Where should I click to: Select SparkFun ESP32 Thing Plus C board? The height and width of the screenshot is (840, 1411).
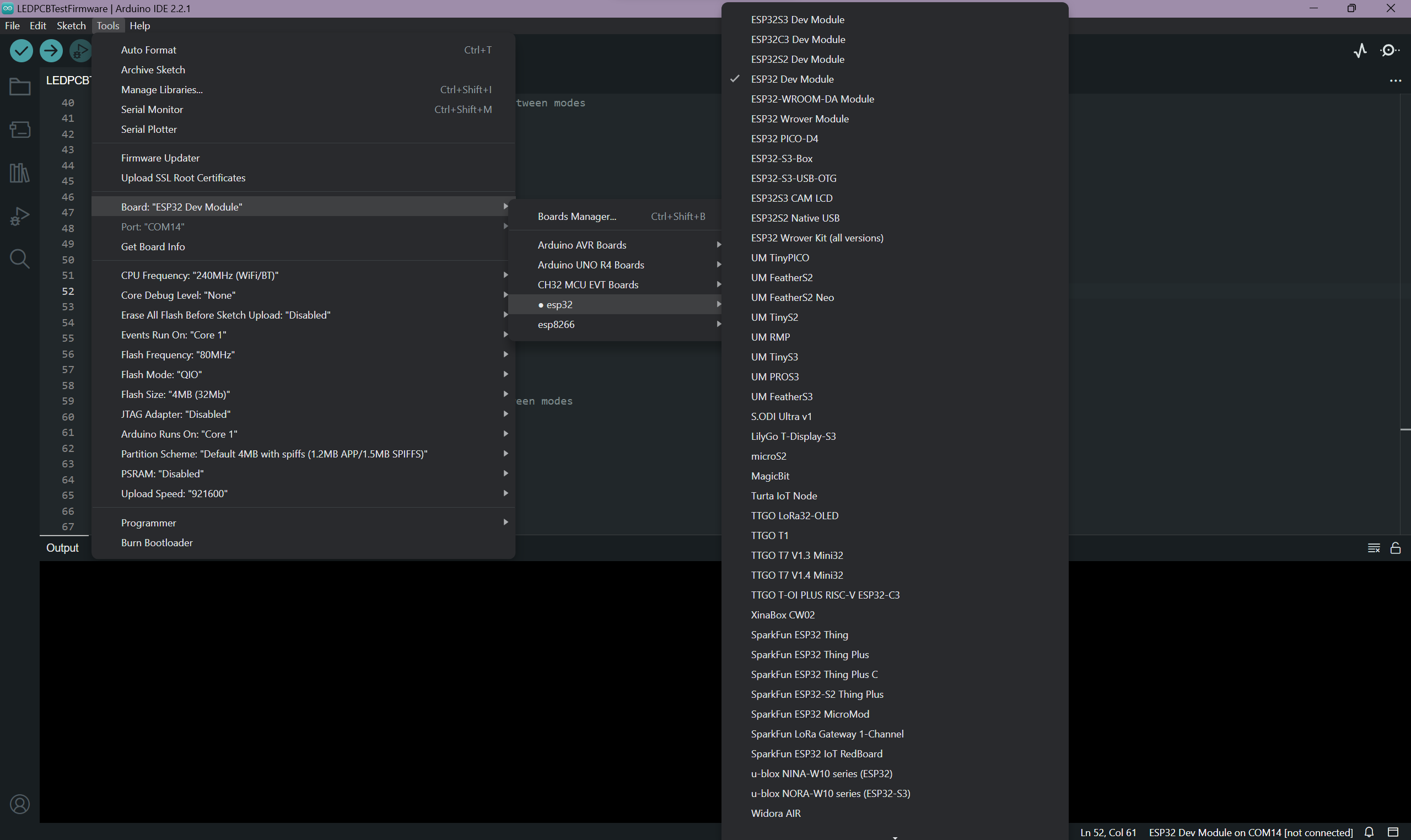click(x=895, y=675)
